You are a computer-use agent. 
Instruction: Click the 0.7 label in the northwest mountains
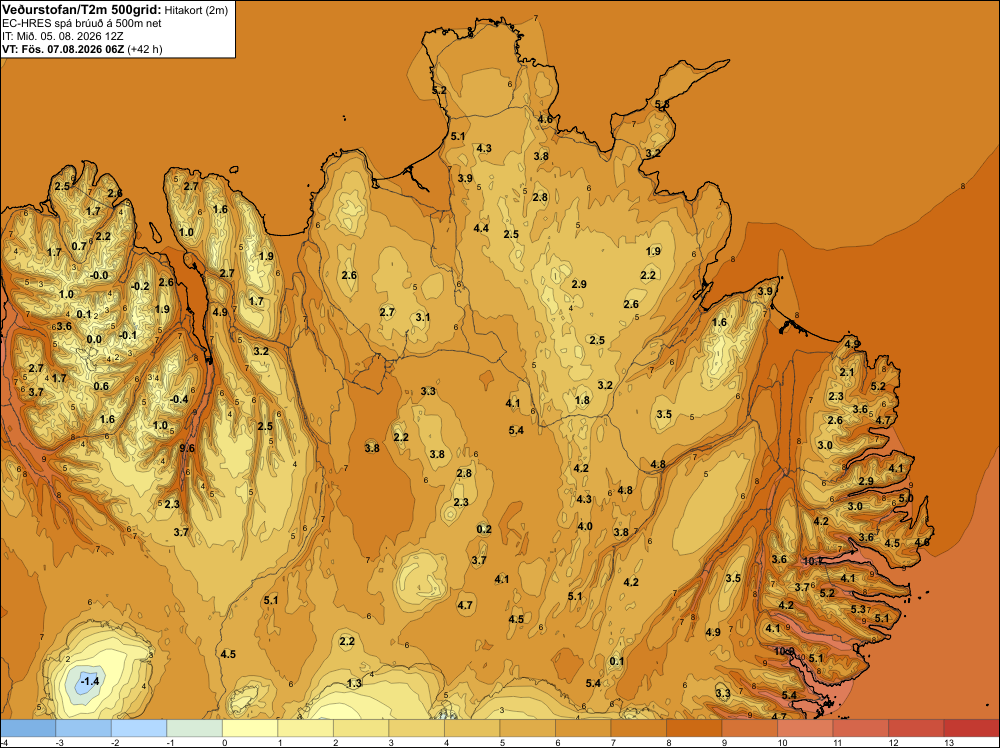79,246
